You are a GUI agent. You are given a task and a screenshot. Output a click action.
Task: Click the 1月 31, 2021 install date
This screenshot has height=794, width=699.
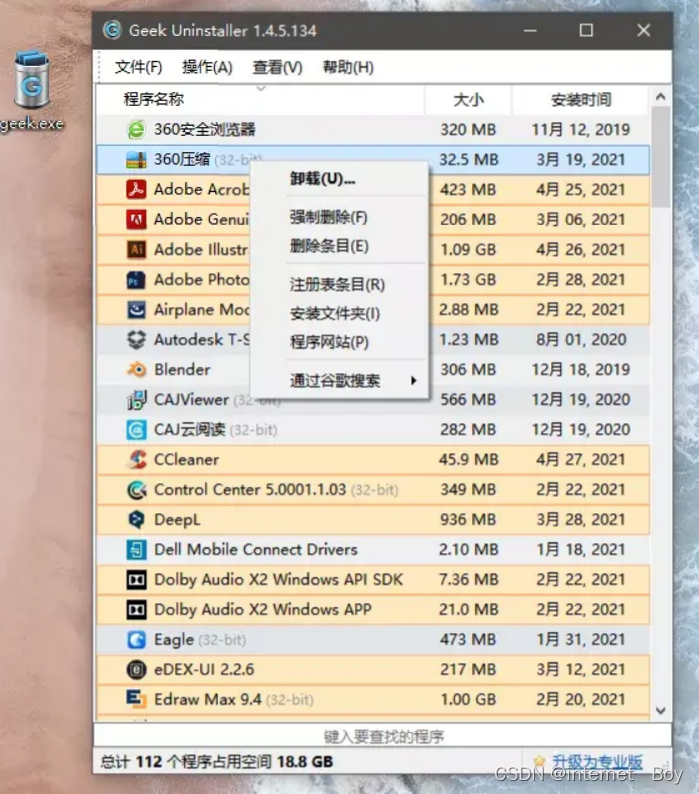(x=580, y=640)
